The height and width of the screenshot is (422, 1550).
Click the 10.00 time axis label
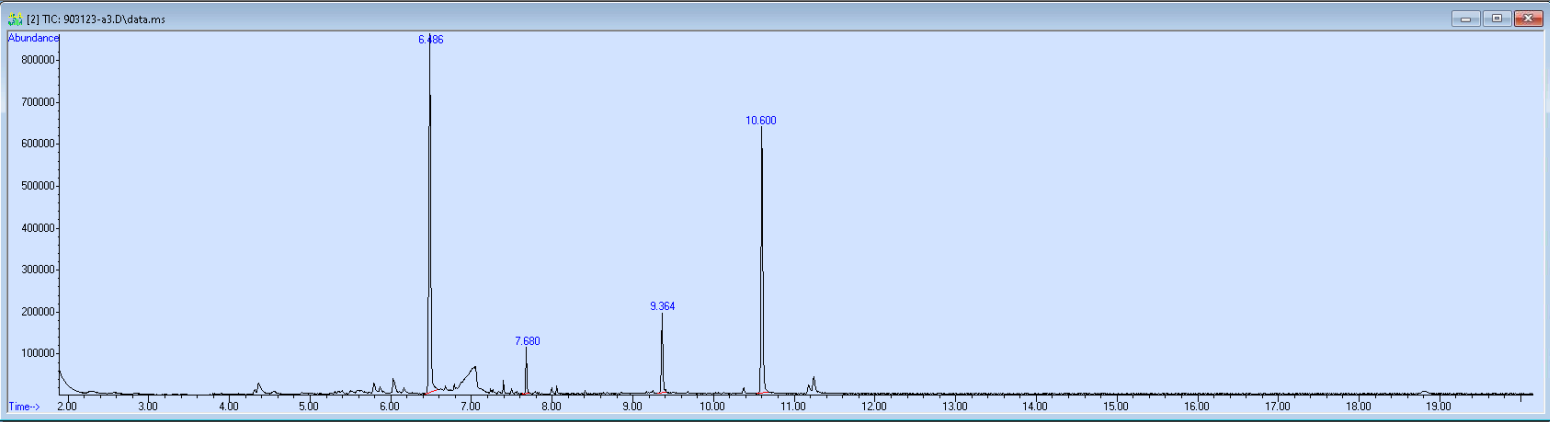(712, 407)
